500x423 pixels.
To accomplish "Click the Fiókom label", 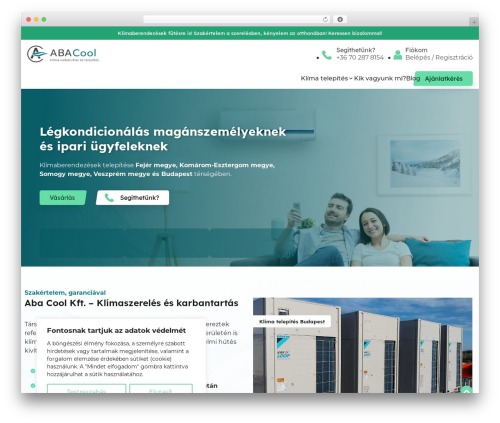I will coord(416,50).
